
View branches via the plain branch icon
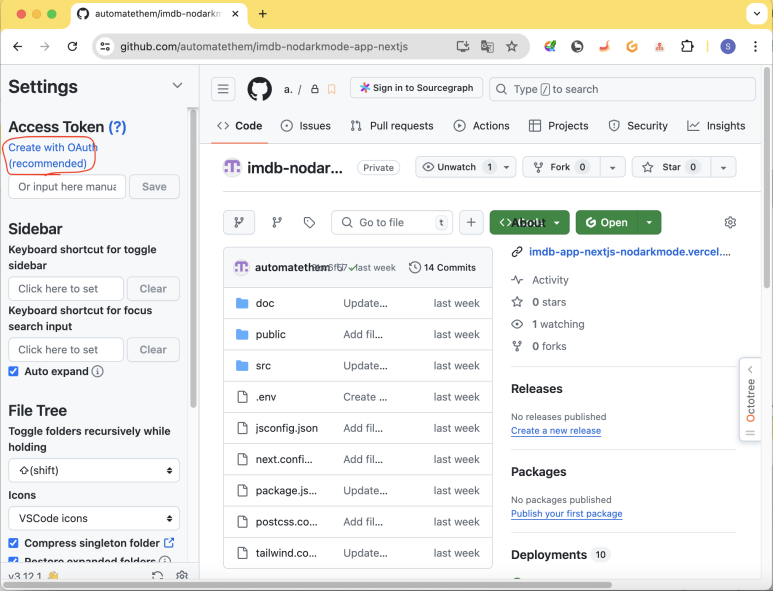[x=277, y=222]
